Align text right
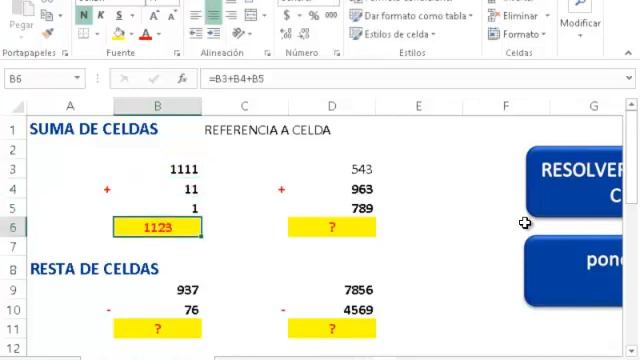The image size is (640, 360). [x=231, y=16]
